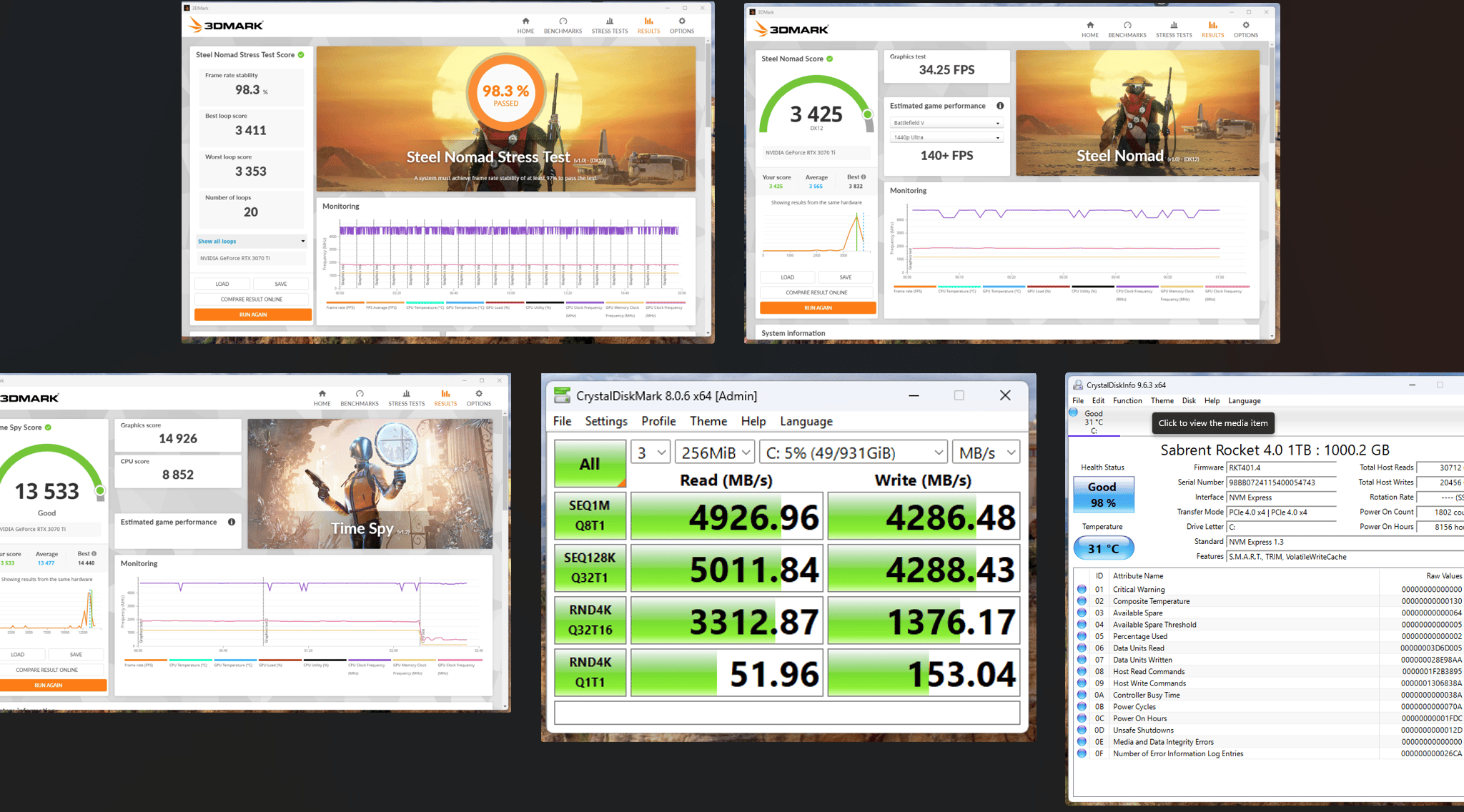Open the MB/s unit dropdown
1464x812 pixels.
[x=986, y=453]
